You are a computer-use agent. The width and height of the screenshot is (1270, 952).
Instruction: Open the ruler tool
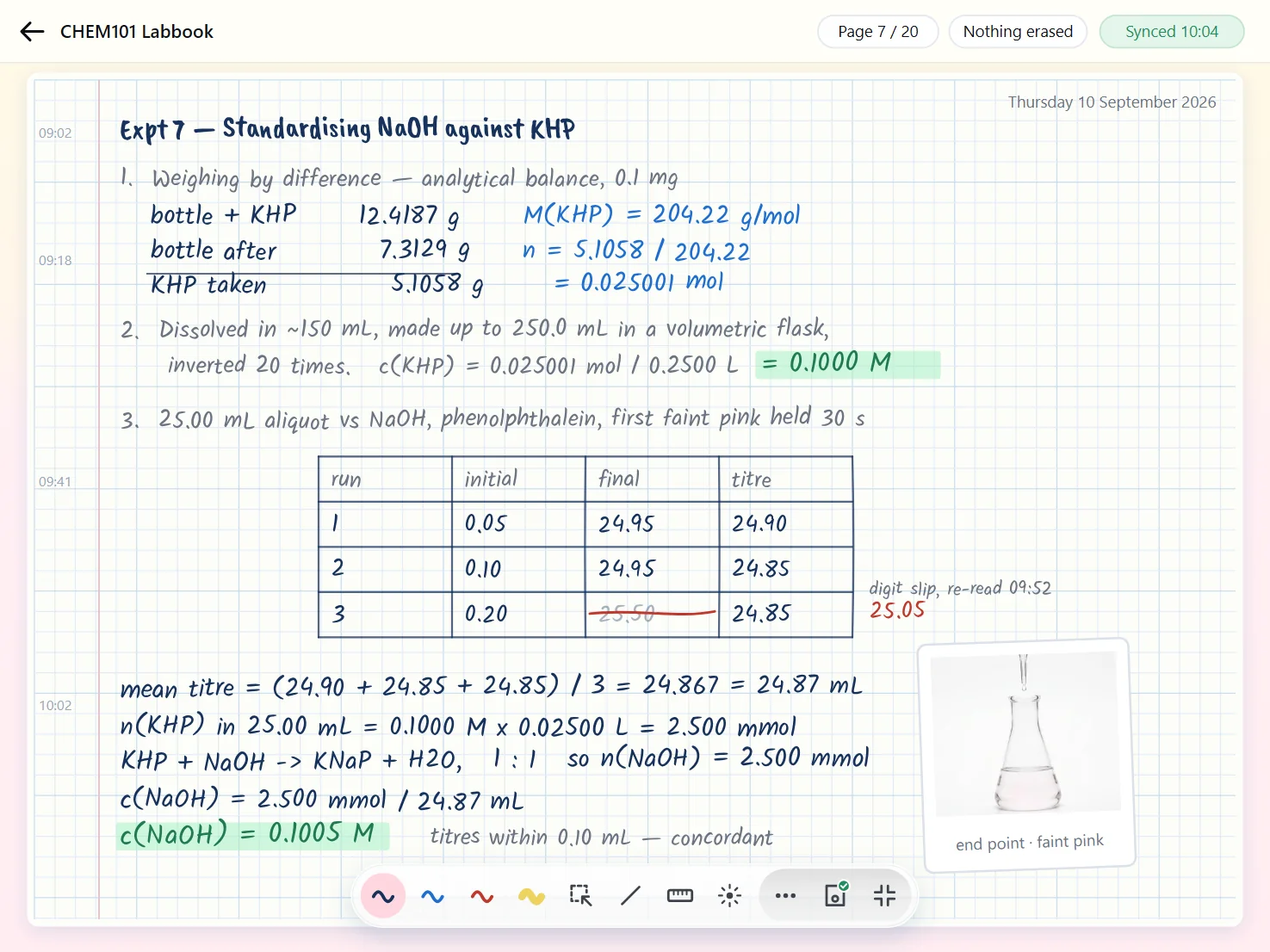tap(680, 896)
